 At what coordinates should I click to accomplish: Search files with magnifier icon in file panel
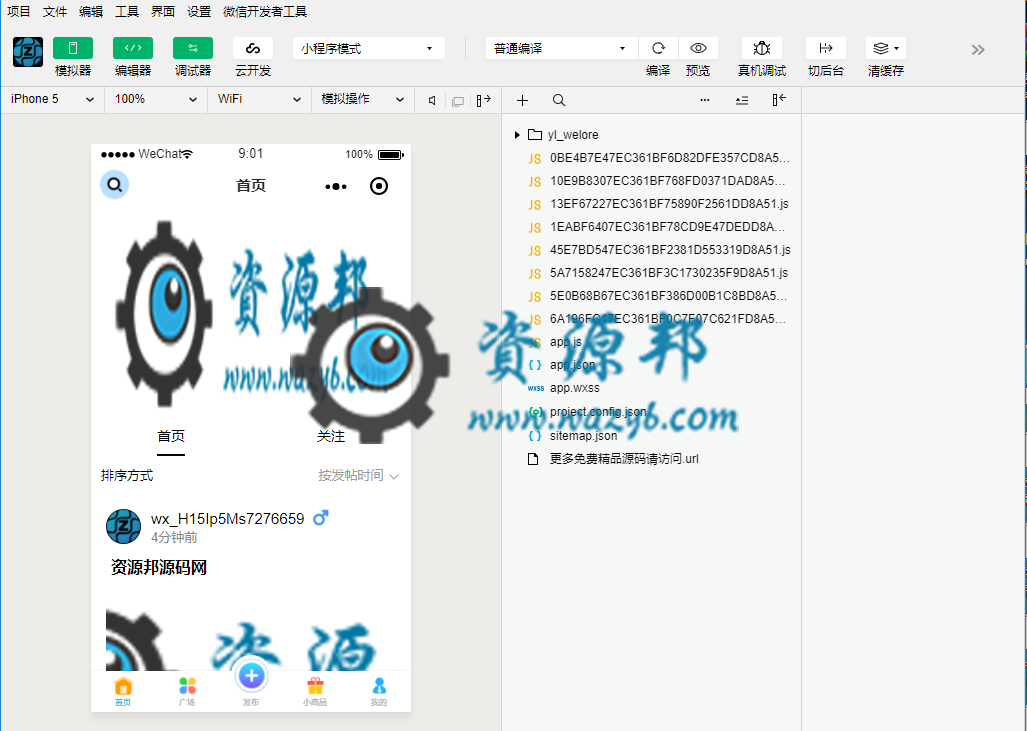tap(559, 100)
